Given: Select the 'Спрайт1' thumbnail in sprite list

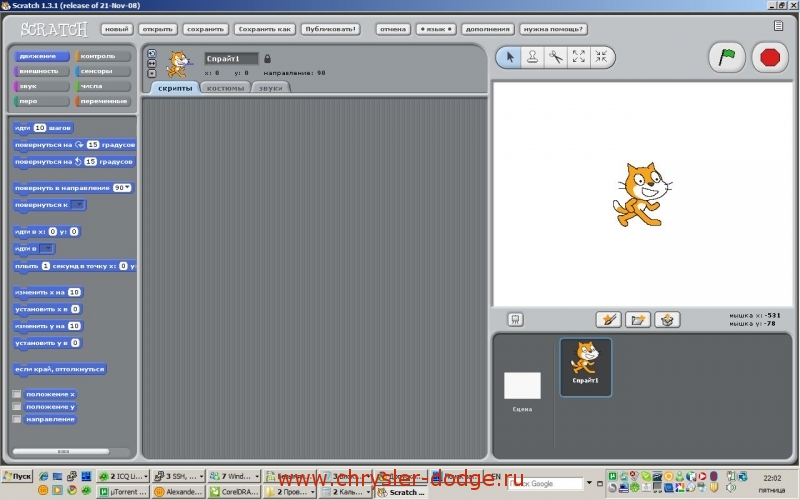Looking at the screenshot, I should coord(585,367).
